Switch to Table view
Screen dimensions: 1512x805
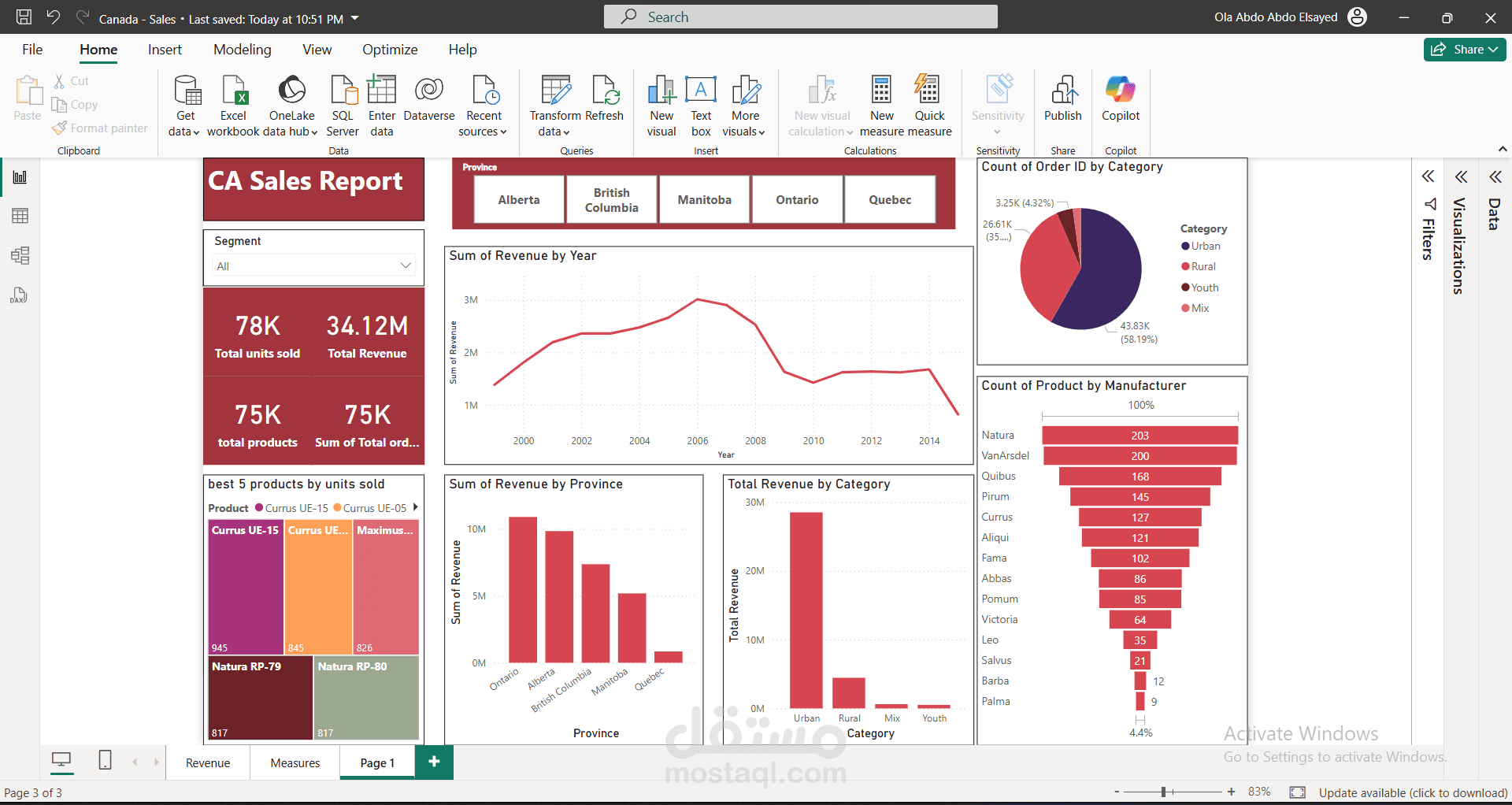(x=20, y=216)
